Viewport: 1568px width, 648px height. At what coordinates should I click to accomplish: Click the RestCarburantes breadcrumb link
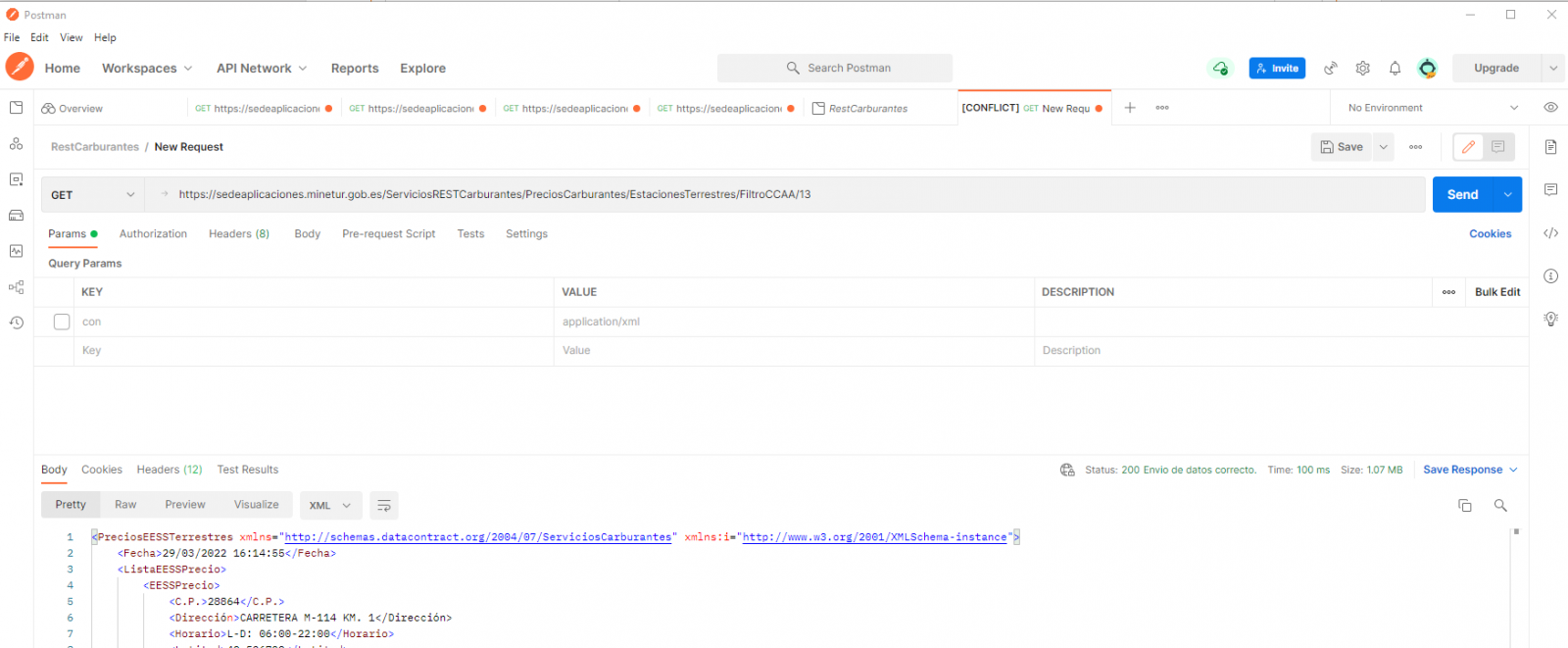click(95, 147)
